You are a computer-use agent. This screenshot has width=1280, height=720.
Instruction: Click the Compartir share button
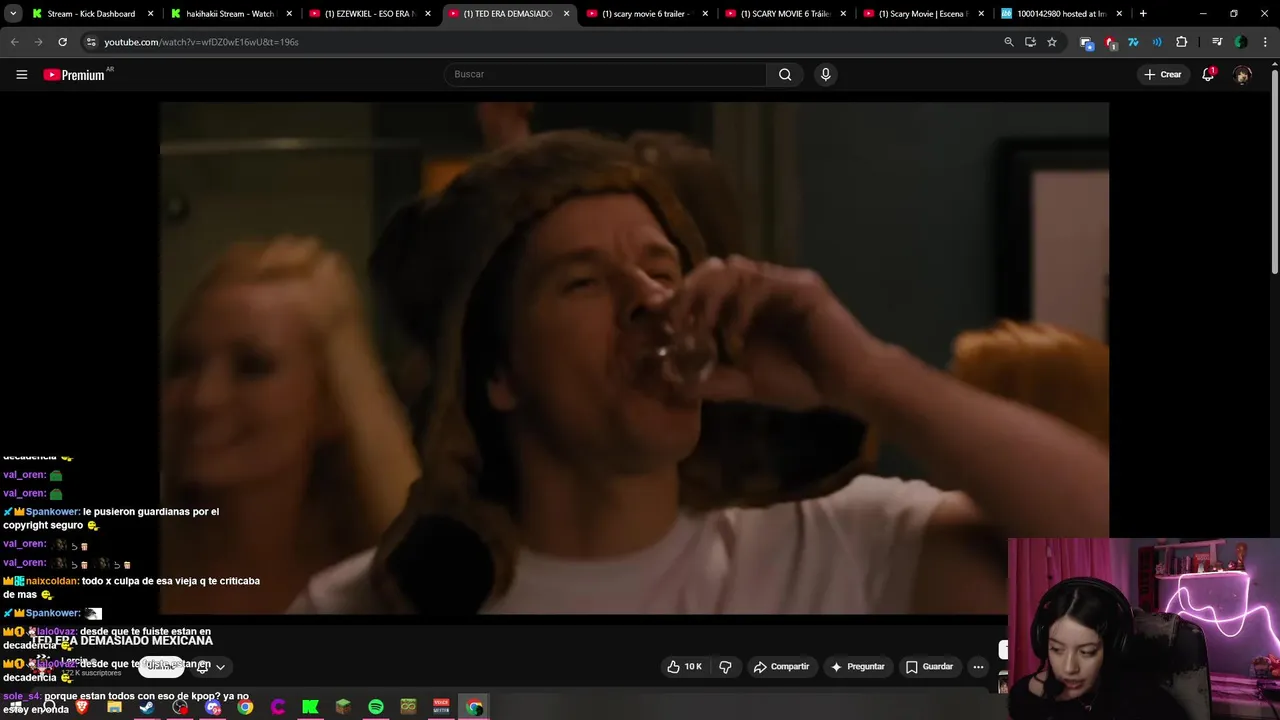781,666
